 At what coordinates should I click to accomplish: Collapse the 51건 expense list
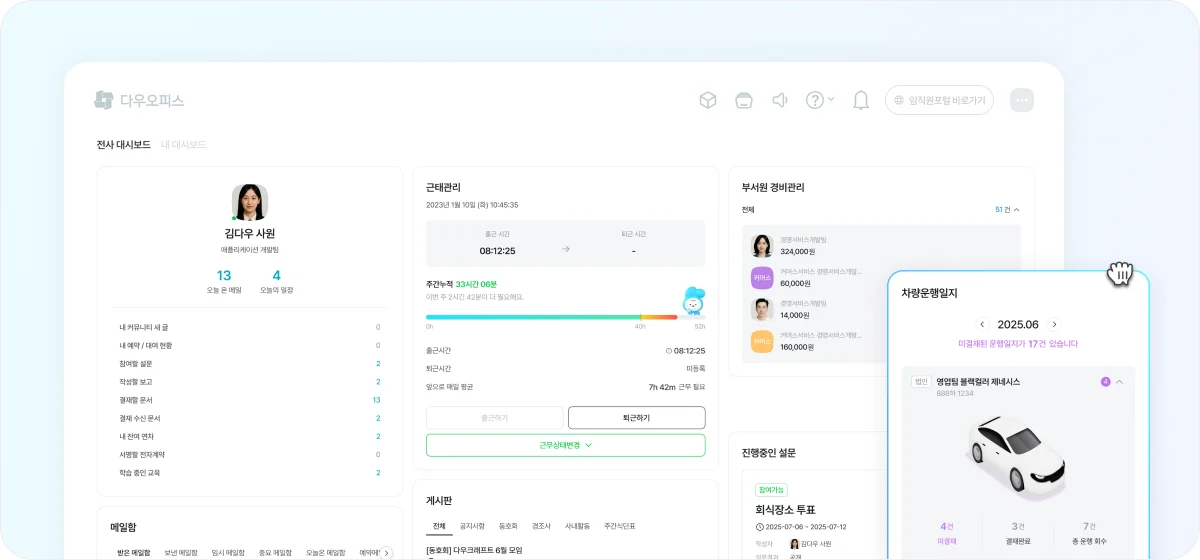[x=1007, y=210]
